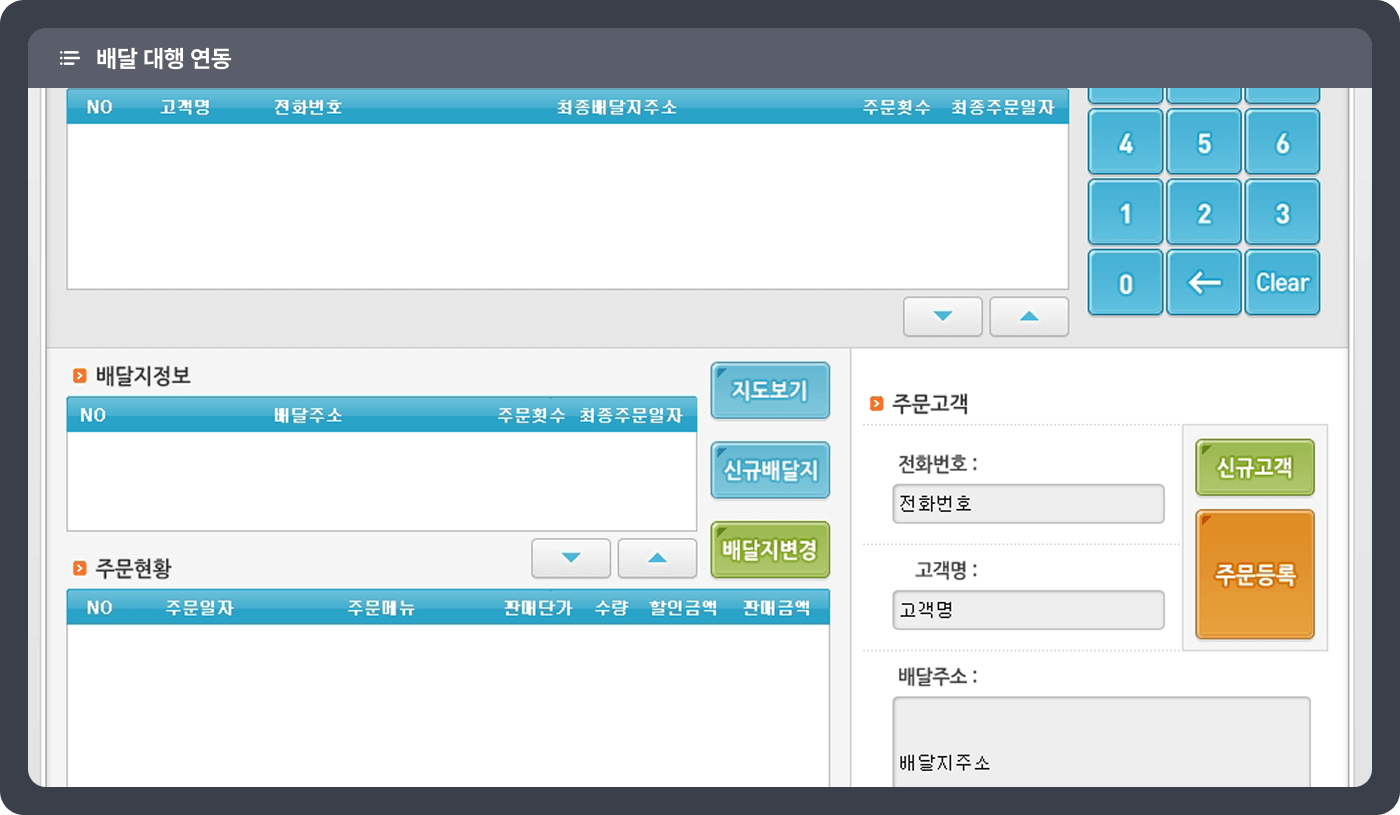Focus the 고객명 input field

click(1028, 610)
